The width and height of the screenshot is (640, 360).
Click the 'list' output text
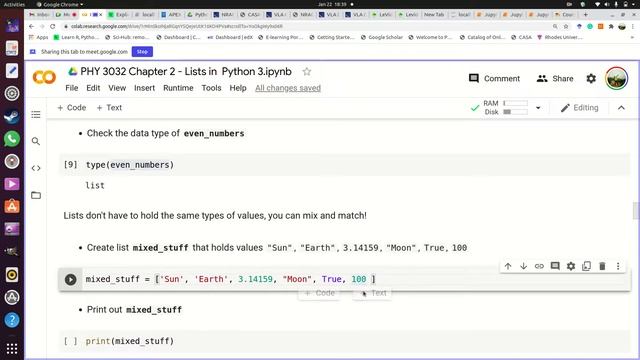95,186
